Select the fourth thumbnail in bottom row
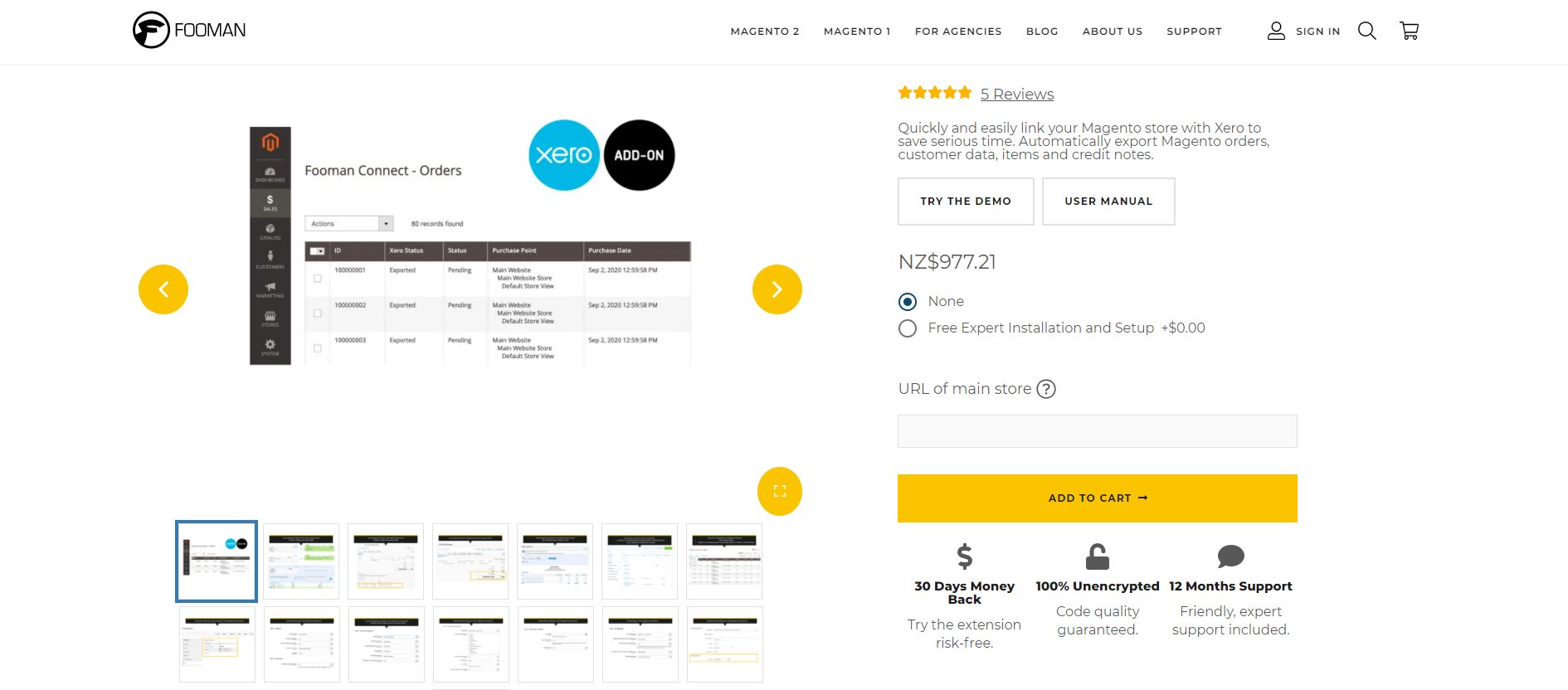 pos(471,644)
